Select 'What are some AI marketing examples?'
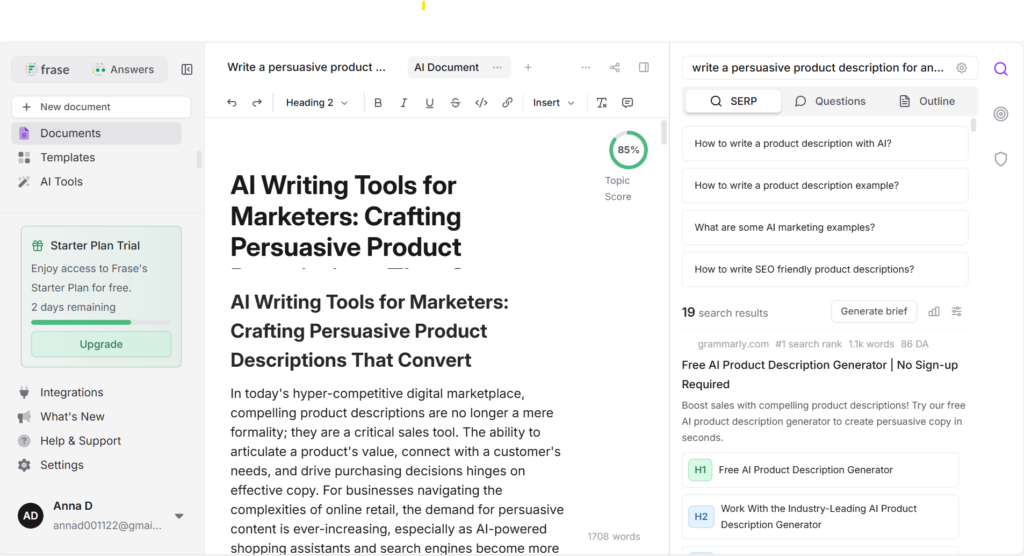1024x556 pixels. coord(825,227)
